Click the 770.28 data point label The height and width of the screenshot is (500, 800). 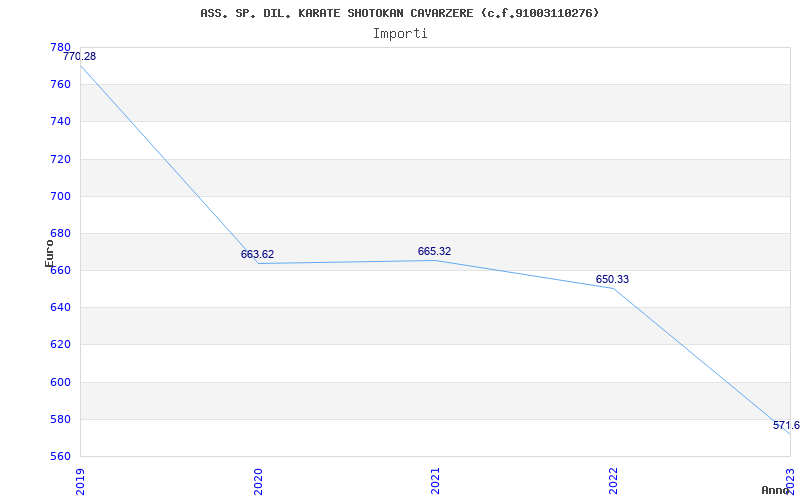pyautogui.click(x=80, y=56)
